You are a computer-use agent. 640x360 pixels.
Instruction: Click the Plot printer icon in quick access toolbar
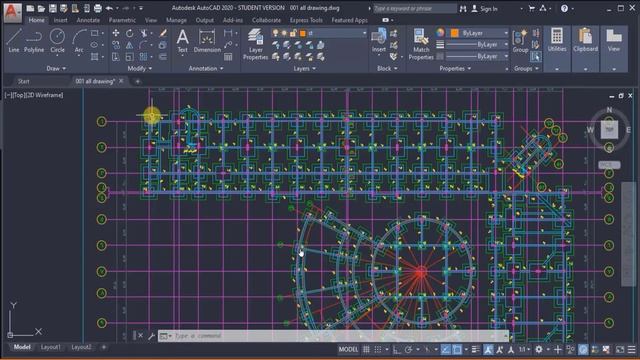98,8
